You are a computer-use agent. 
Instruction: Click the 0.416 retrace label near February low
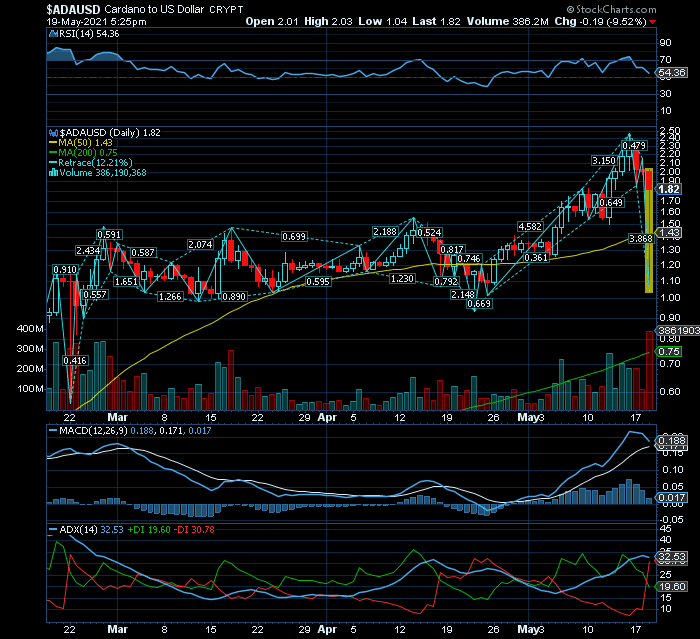[75, 360]
